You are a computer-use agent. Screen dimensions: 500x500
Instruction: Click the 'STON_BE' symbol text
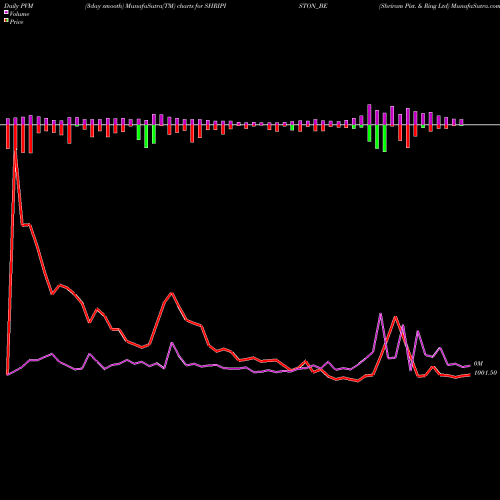(313, 6)
